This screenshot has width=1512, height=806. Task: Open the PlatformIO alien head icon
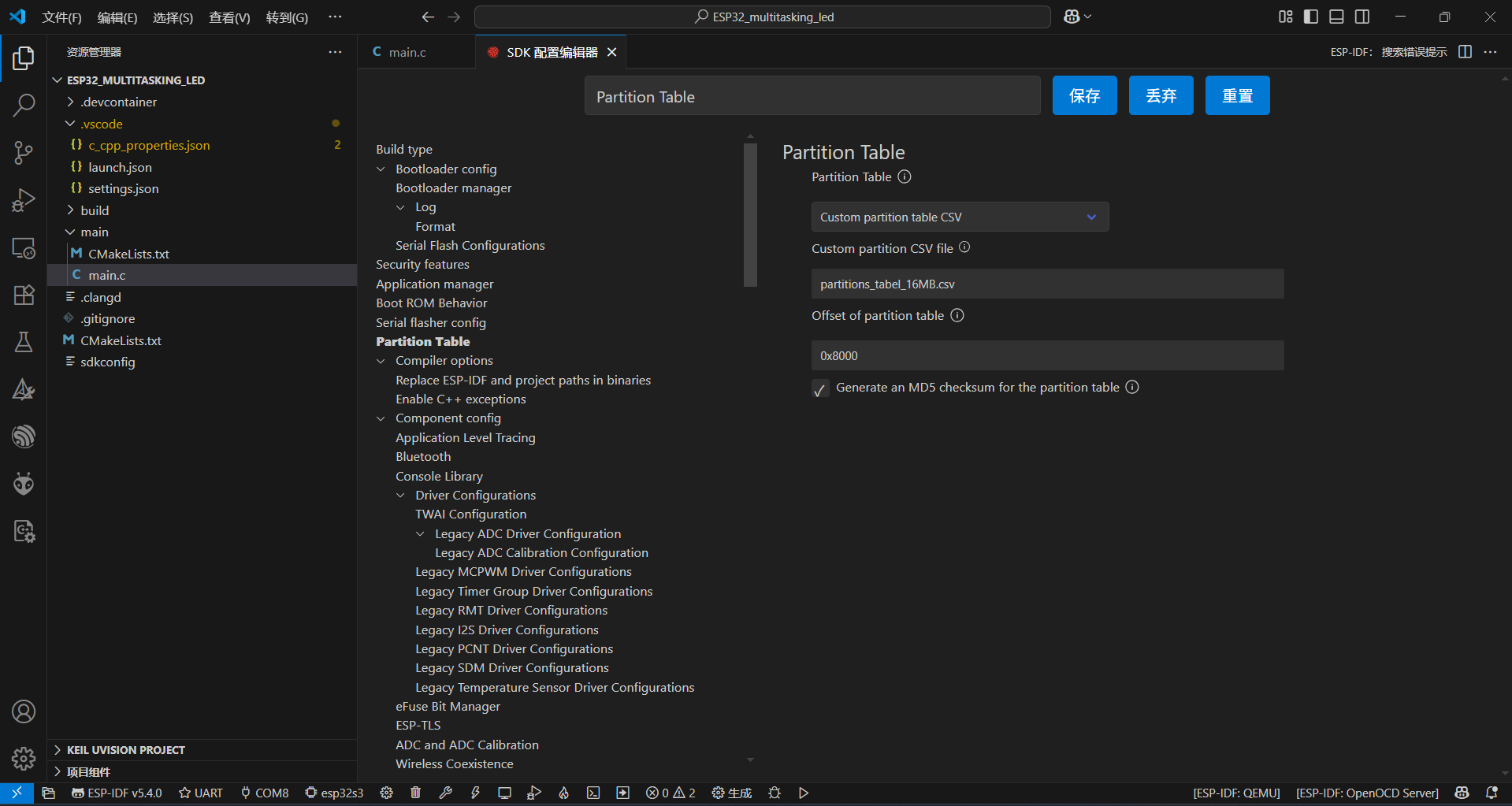(24, 484)
